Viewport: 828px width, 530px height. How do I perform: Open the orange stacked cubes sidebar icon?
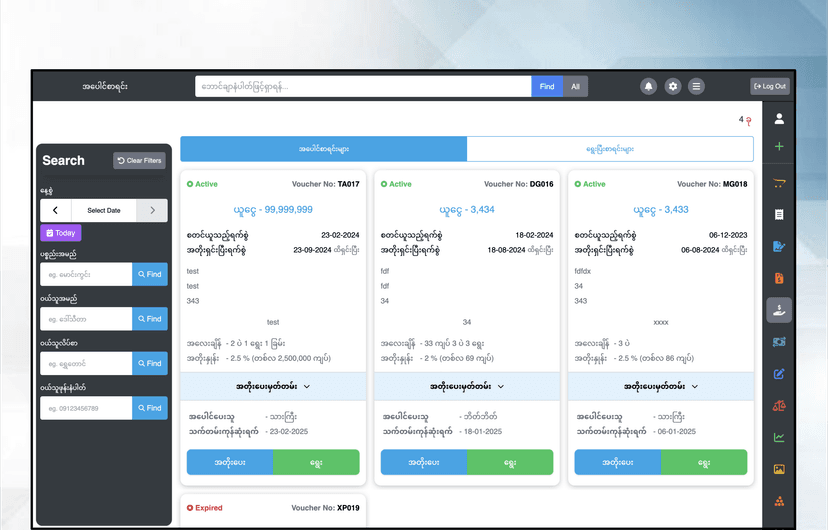tap(779, 501)
